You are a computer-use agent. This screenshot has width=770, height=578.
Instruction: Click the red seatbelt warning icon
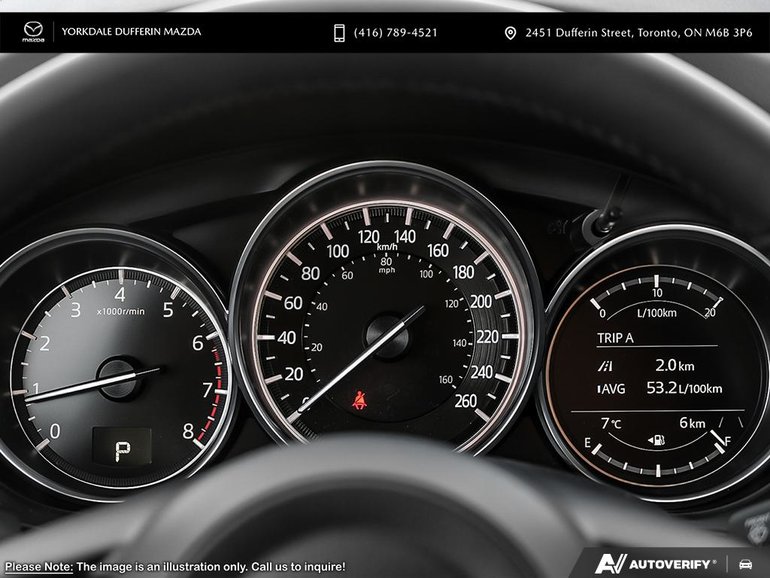click(x=358, y=401)
